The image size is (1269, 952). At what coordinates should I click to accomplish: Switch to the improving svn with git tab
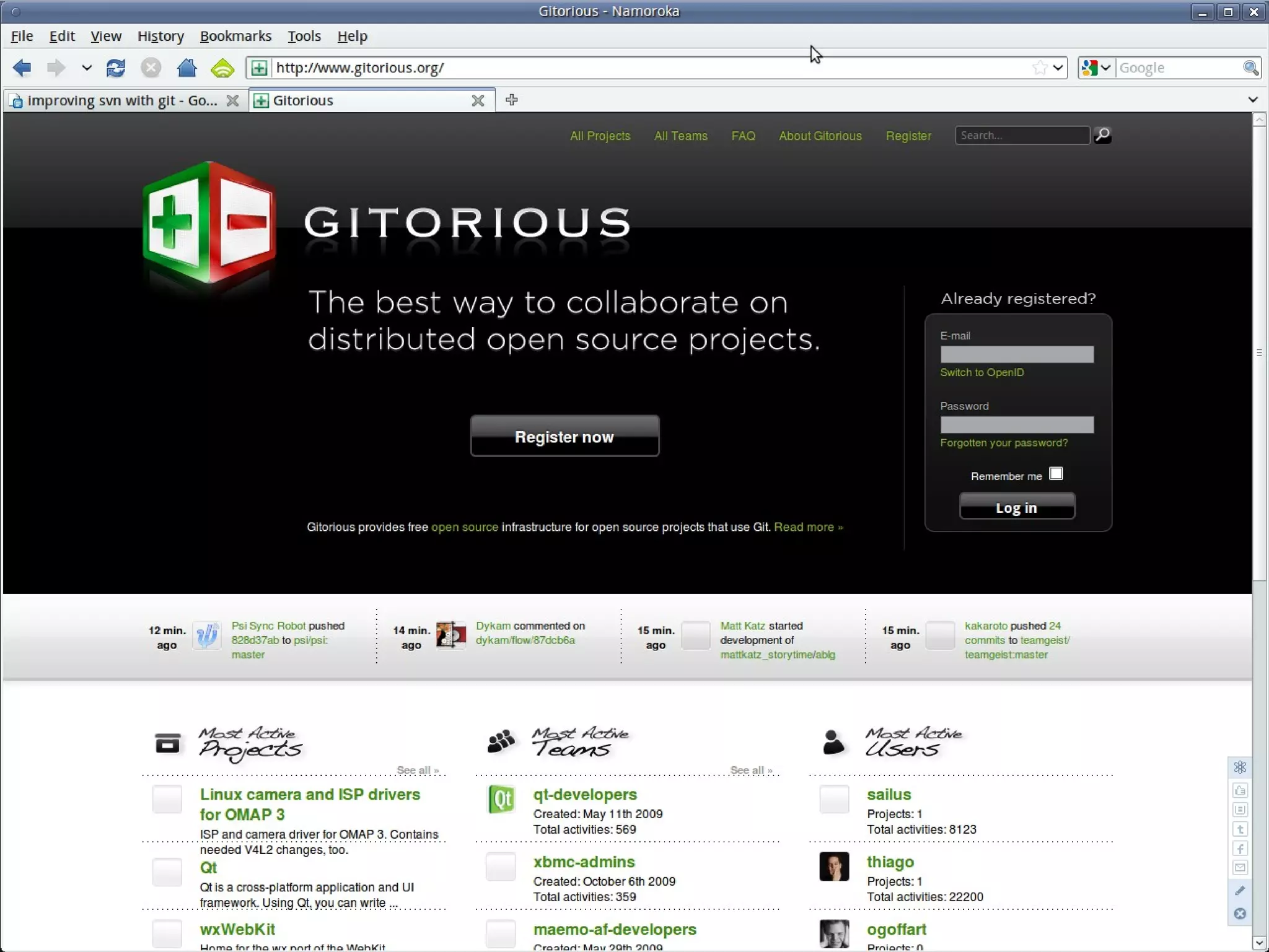121,100
